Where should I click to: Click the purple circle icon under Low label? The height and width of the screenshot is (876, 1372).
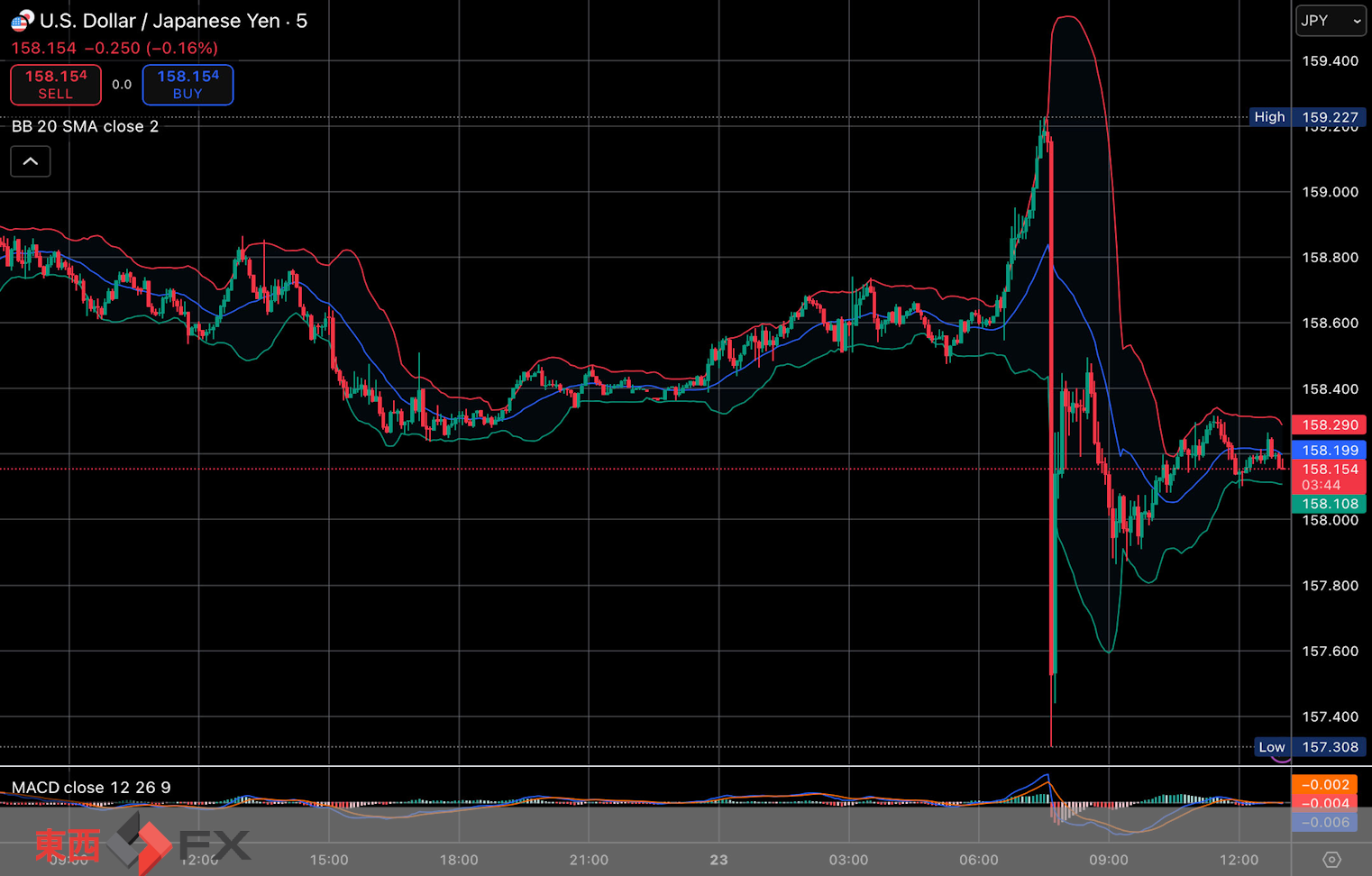click(1281, 761)
